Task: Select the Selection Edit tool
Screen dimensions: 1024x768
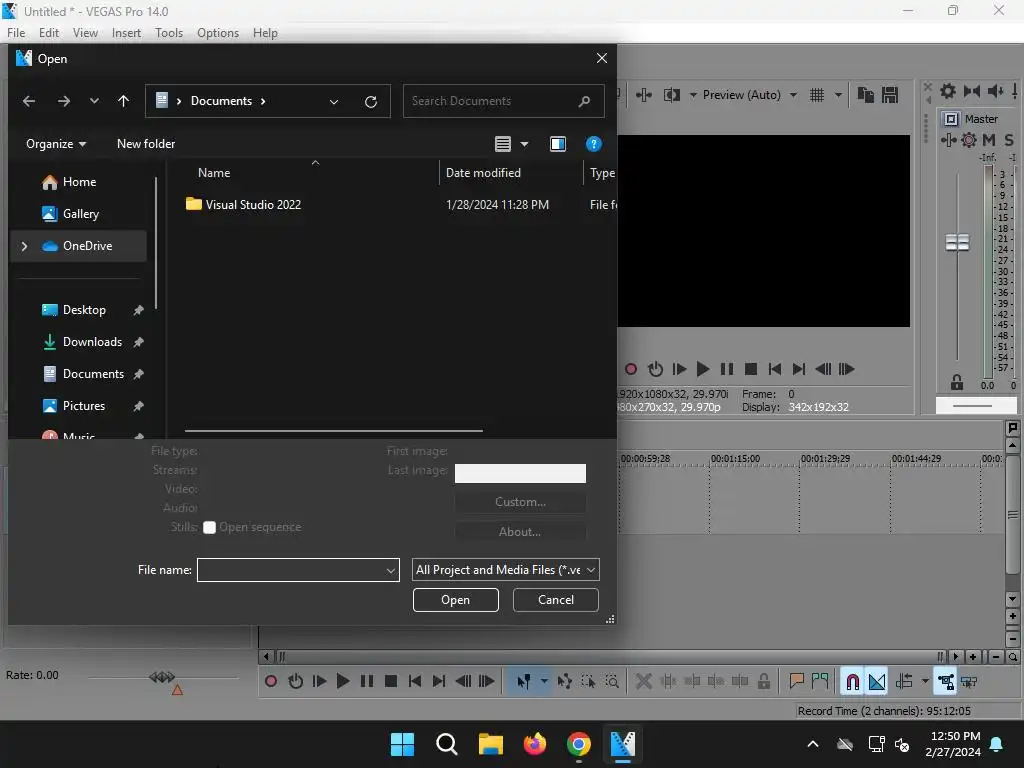Action: (x=588, y=681)
